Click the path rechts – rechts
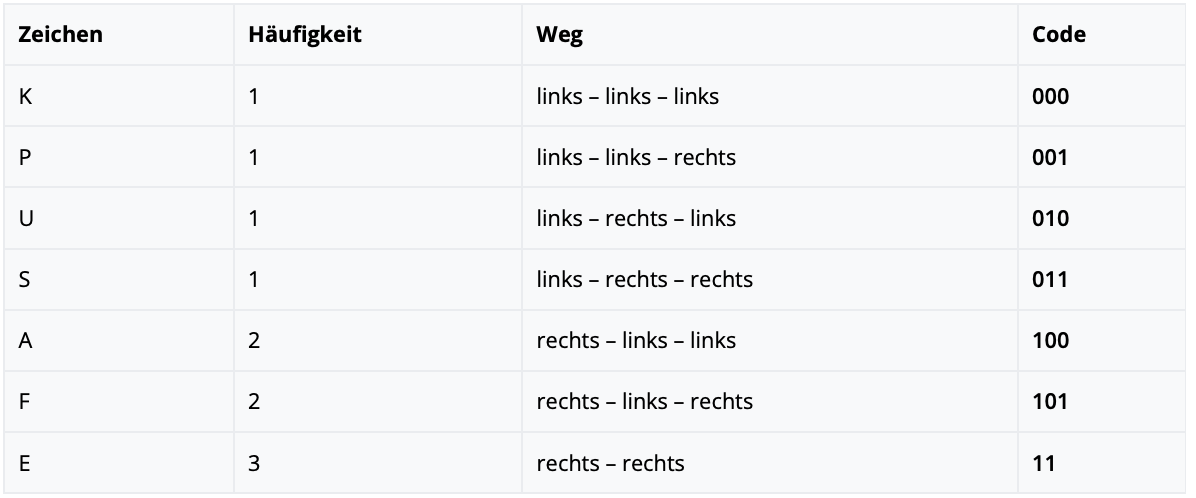The image size is (1196, 498). pyautogui.click(x=610, y=463)
